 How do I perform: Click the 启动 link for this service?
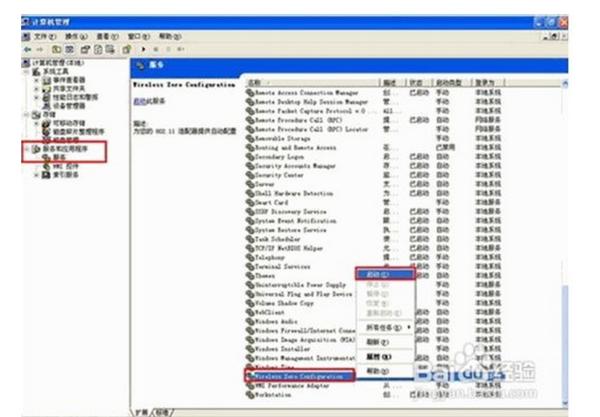pyautogui.click(x=138, y=101)
